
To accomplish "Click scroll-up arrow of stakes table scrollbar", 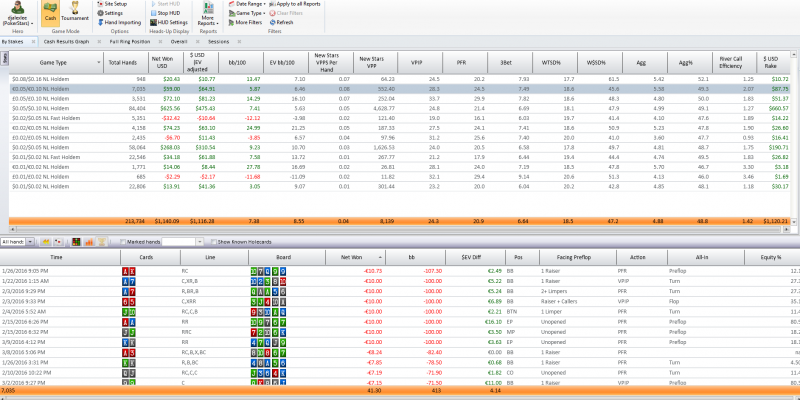I will (x=794, y=54).
